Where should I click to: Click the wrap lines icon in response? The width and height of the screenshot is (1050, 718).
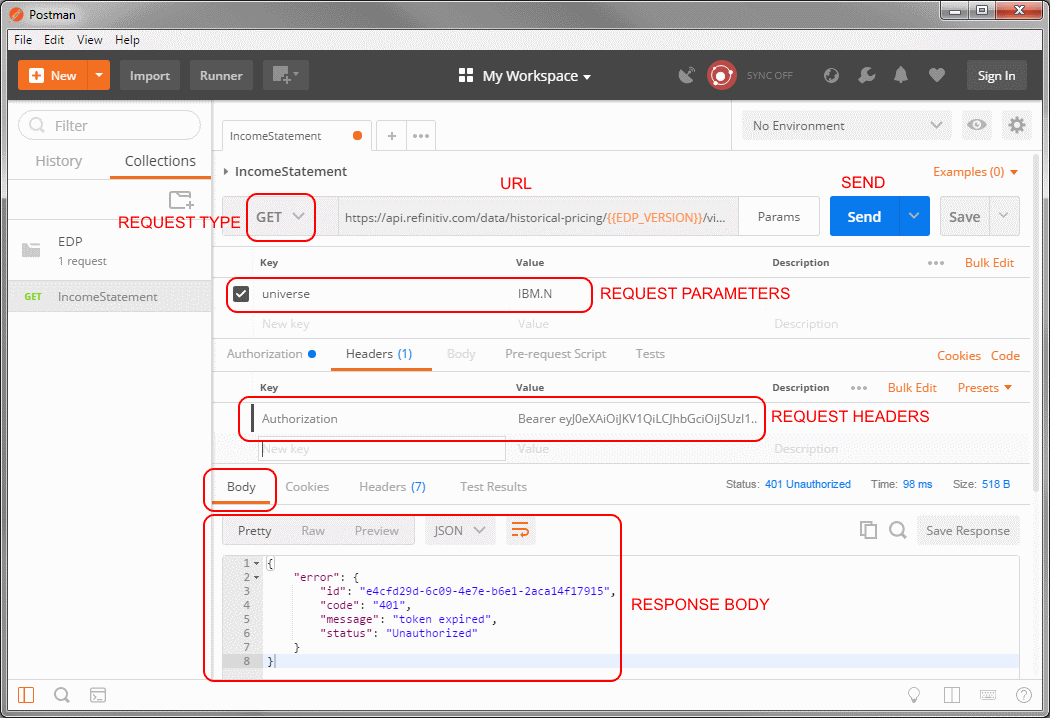click(x=520, y=530)
